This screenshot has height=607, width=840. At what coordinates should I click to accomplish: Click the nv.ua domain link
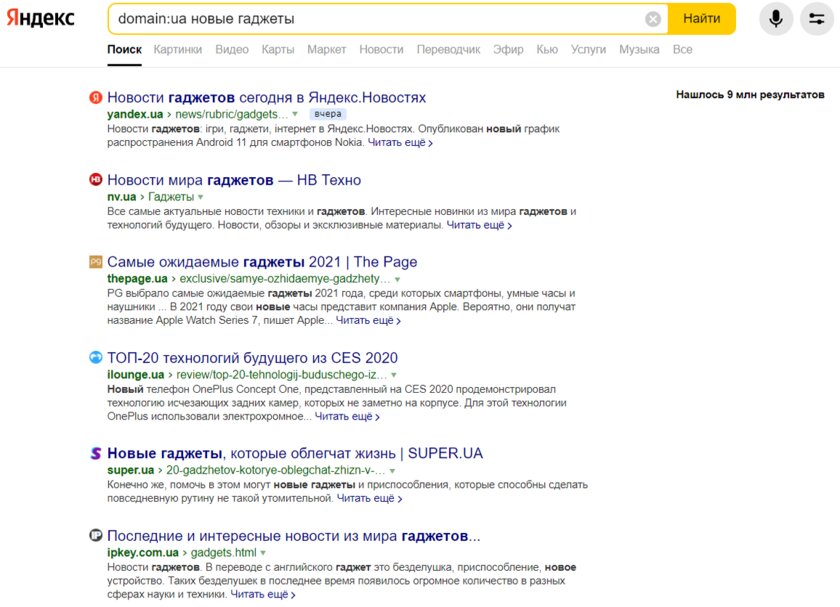(122, 197)
